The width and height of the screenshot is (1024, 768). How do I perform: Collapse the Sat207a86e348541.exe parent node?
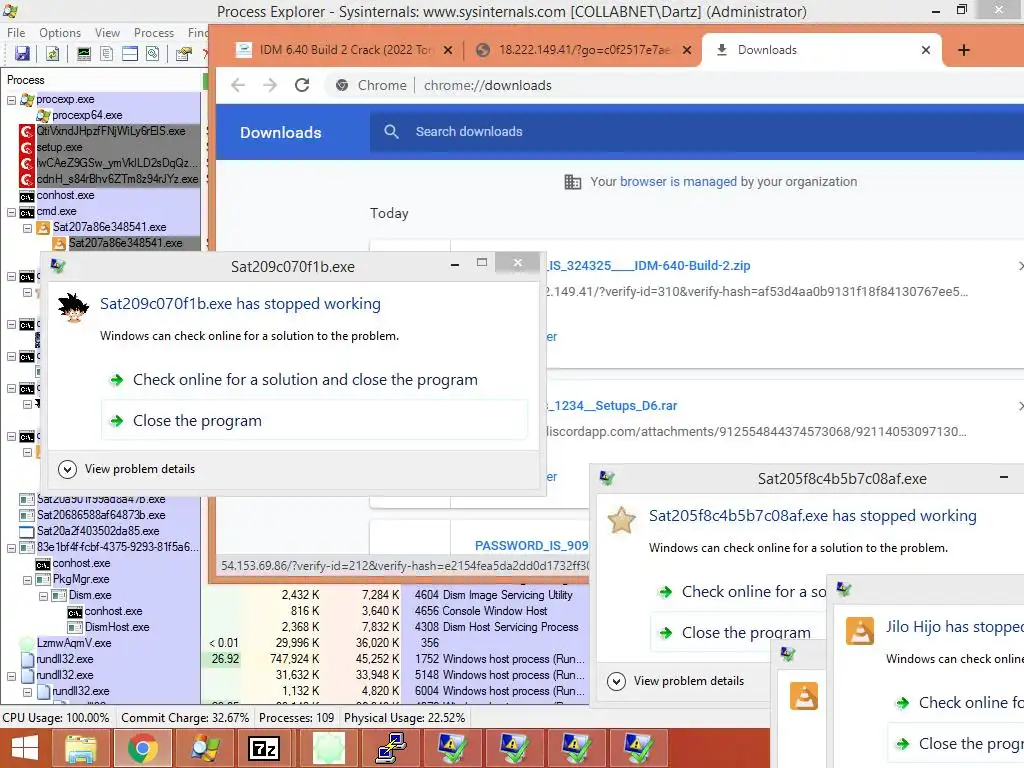pos(27,228)
